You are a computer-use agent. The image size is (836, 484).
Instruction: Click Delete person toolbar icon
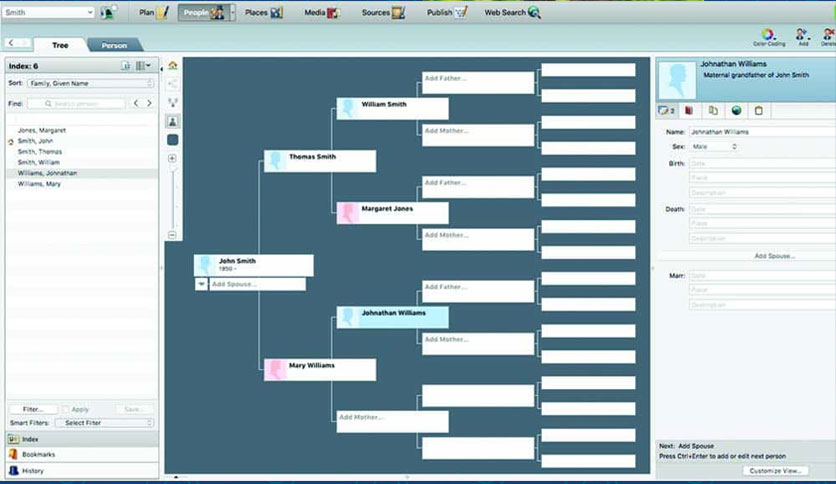click(829, 37)
